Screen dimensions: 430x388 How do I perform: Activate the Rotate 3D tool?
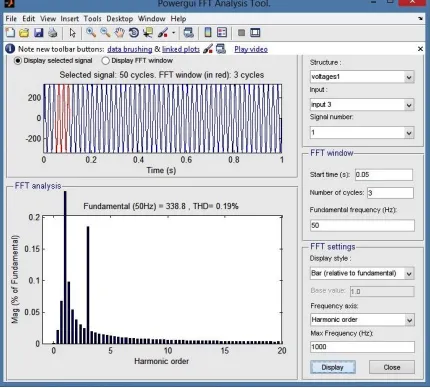tap(134, 32)
